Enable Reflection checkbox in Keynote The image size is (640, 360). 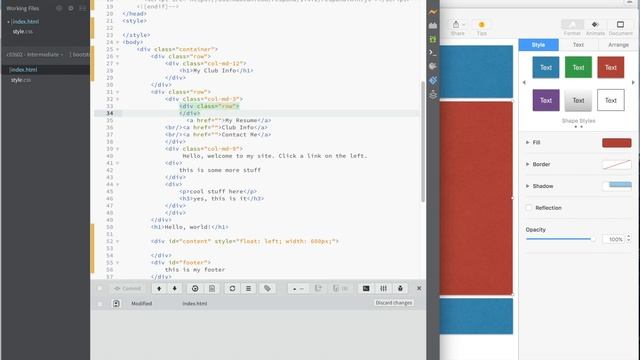click(x=529, y=208)
